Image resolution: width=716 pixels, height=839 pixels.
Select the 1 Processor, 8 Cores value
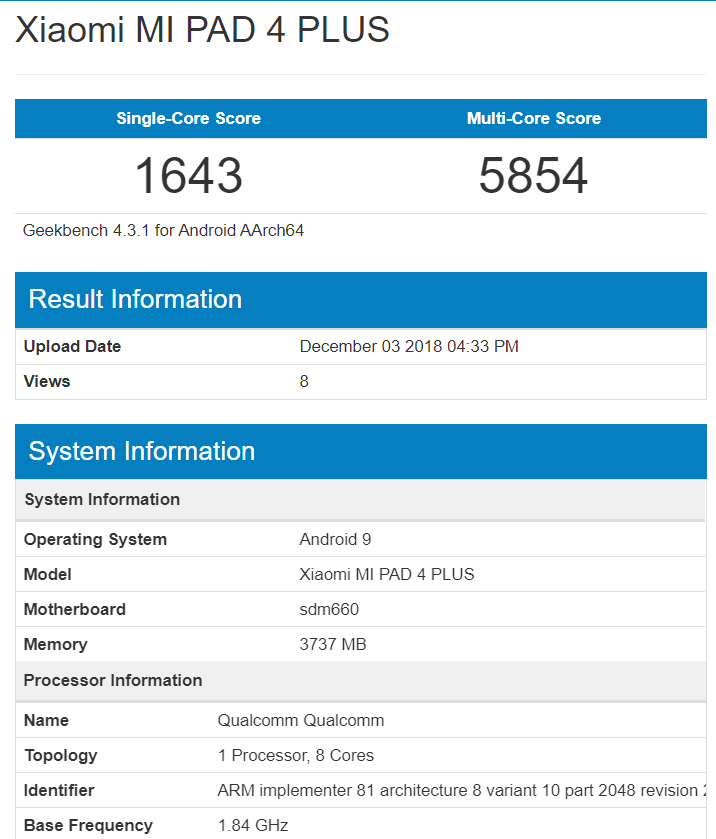coord(296,756)
